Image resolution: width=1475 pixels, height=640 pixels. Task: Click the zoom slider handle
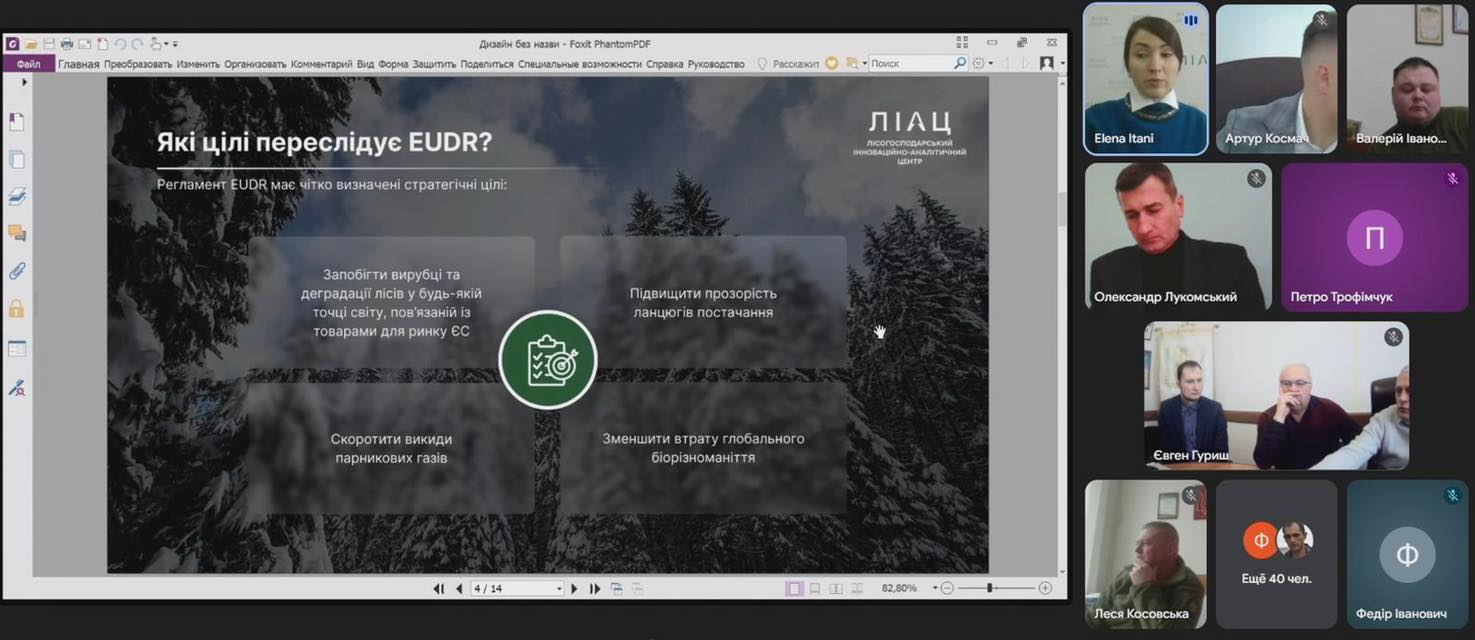tap(989, 589)
